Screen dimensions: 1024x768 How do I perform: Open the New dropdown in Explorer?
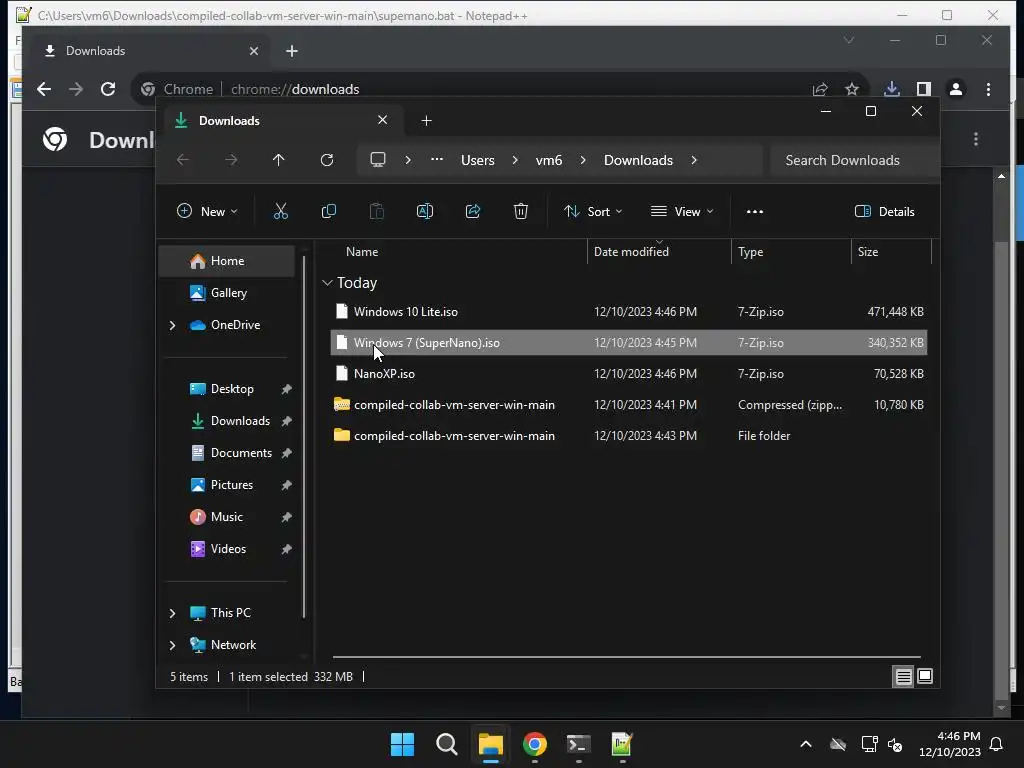click(x=208, y=211)
